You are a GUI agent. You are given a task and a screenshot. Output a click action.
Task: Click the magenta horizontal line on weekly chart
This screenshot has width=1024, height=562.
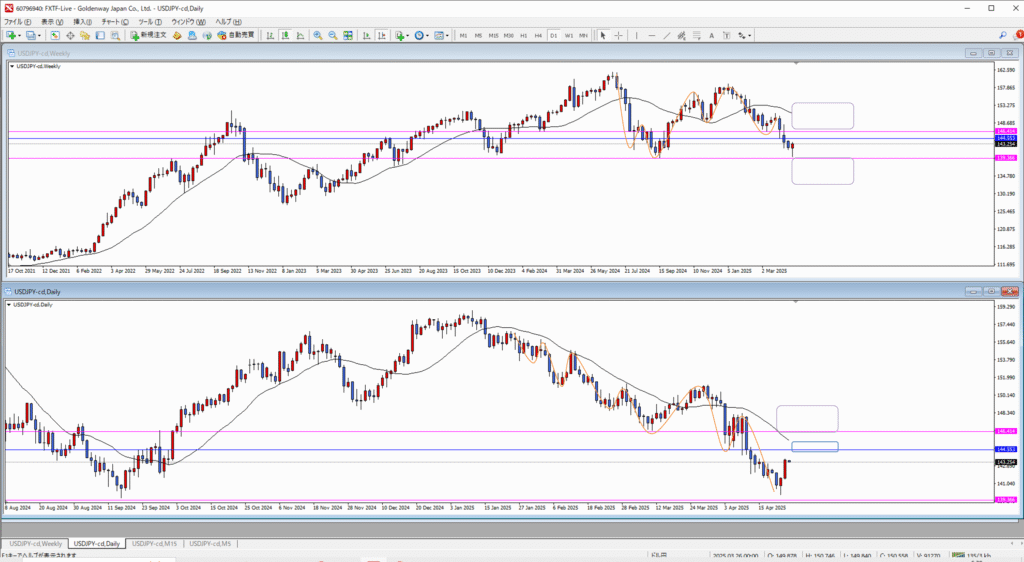point(400,158)
